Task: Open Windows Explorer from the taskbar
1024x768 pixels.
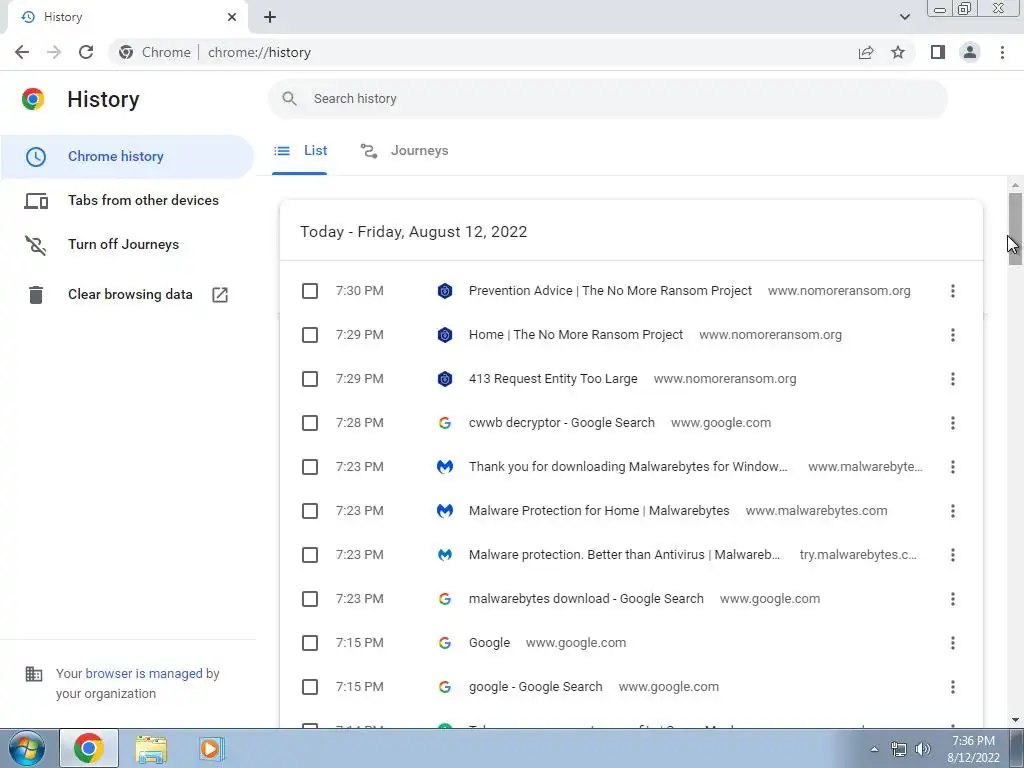Action: (x=151, y=748)
